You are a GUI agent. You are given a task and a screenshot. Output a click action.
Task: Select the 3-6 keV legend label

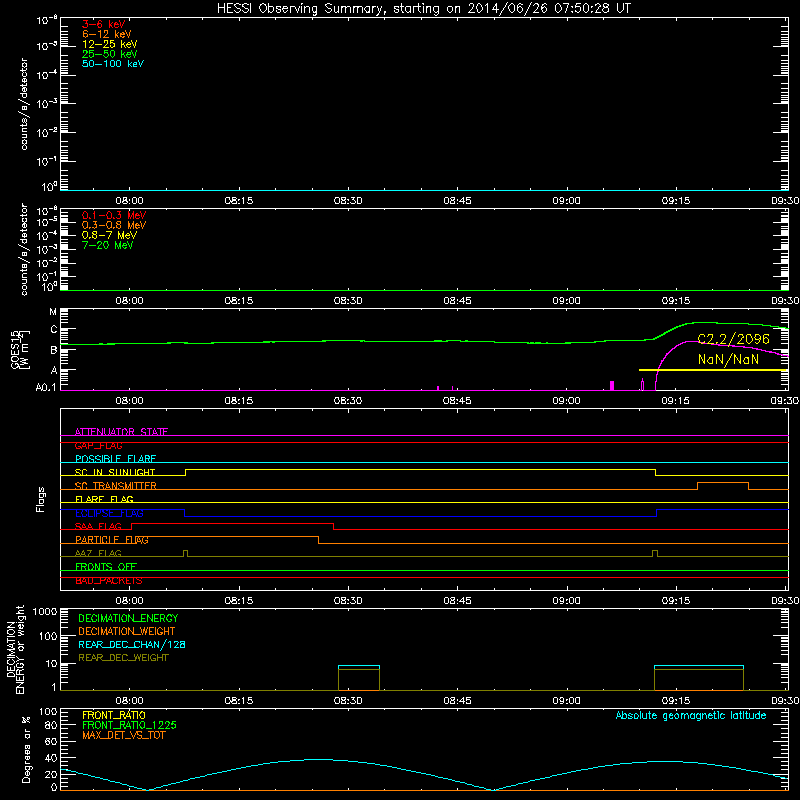click(x=104, y=24)
